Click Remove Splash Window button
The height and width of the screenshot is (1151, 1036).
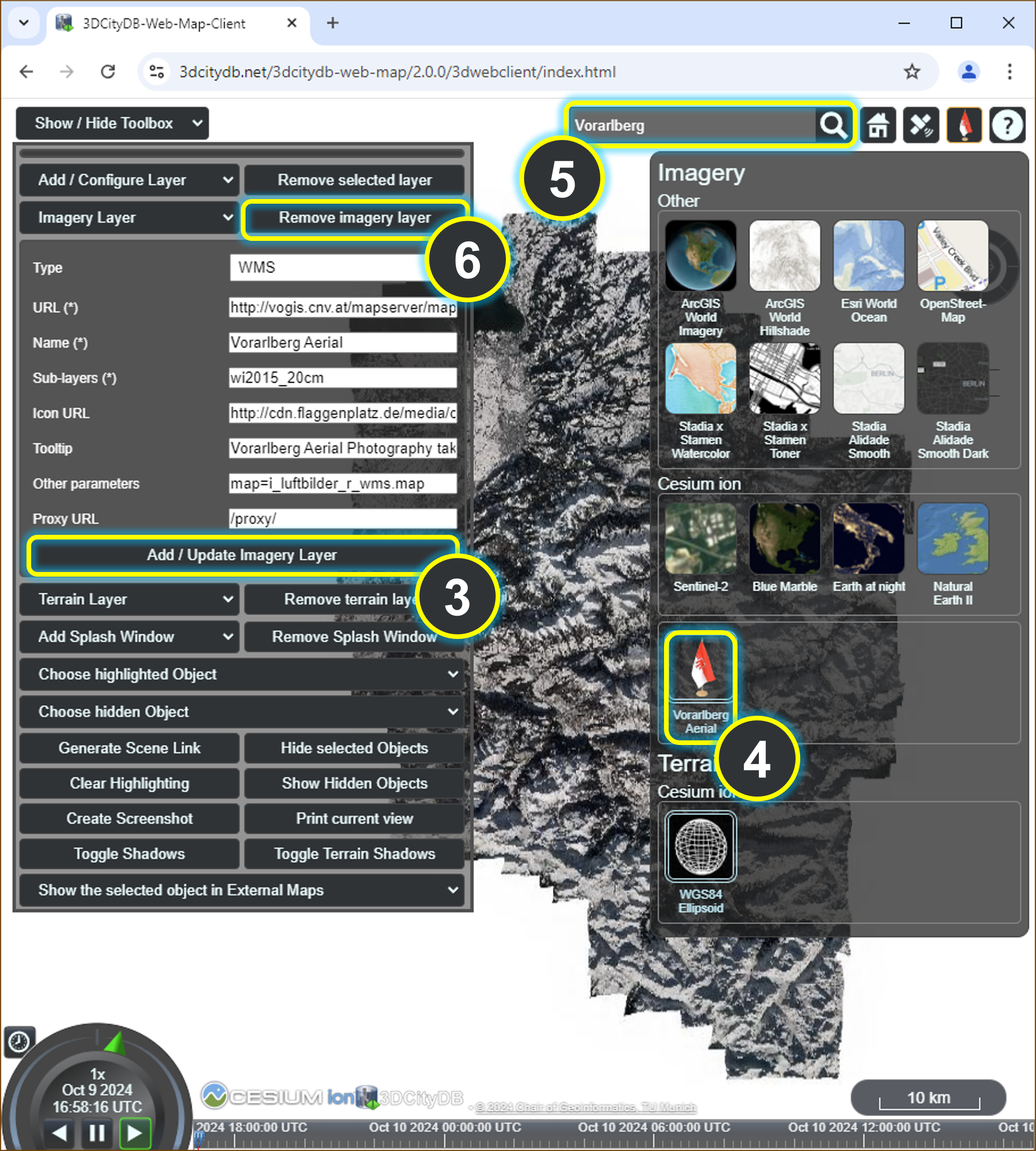[x=354, y=636]
